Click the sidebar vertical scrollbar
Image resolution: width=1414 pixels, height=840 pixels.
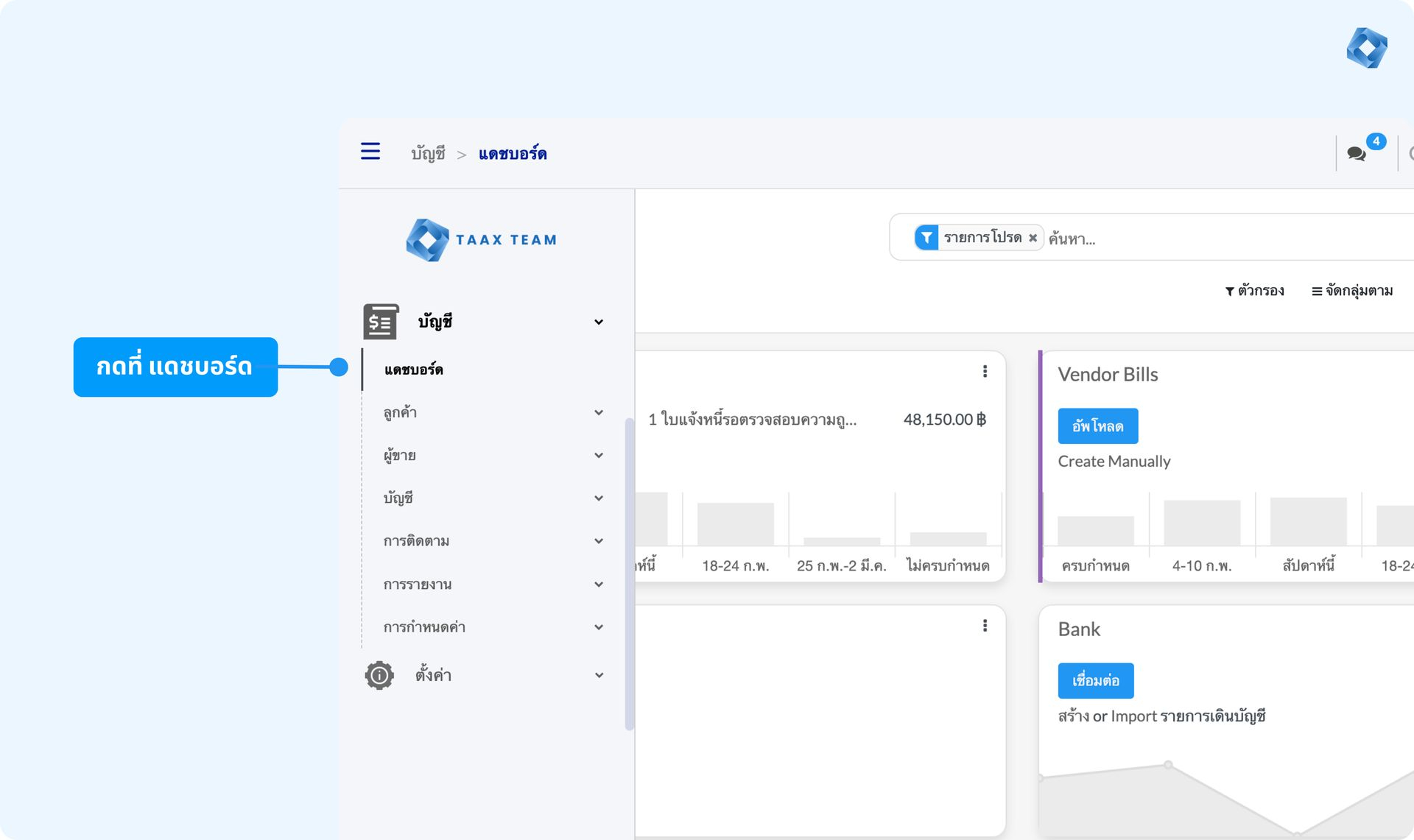tap(629, 573)
